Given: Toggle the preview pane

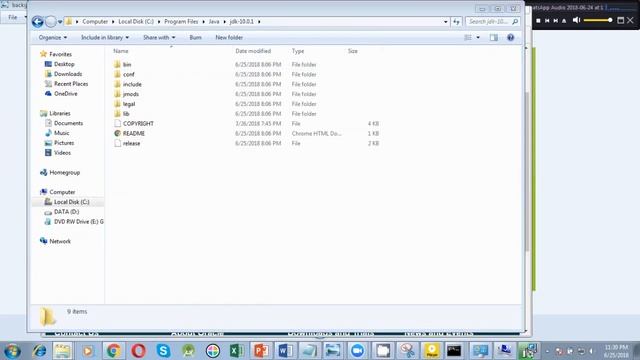Looking at the screenshot, I should pyautogui.click(x=494, y=38).
